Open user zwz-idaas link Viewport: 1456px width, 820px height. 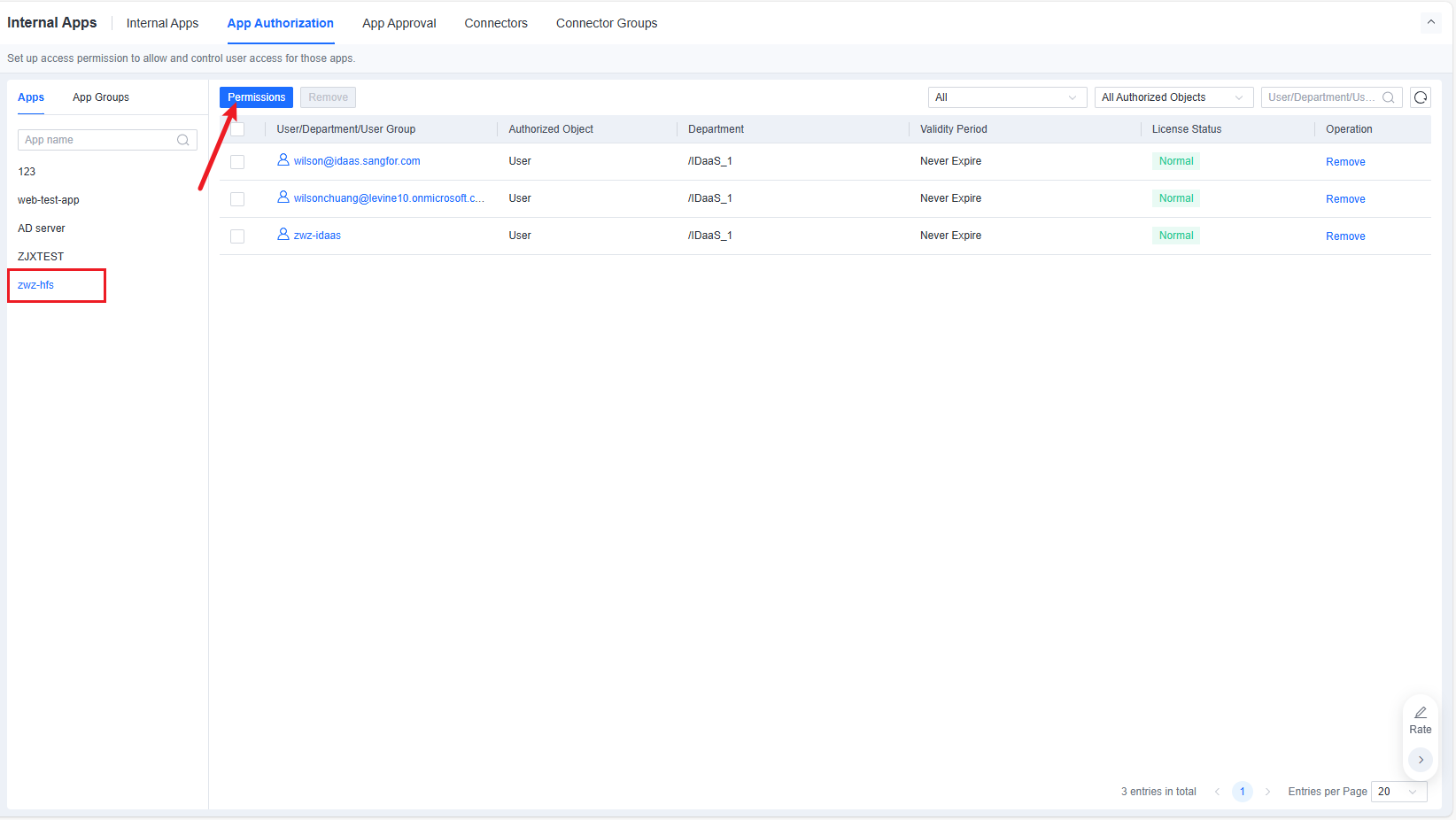(x=317, y=236)
